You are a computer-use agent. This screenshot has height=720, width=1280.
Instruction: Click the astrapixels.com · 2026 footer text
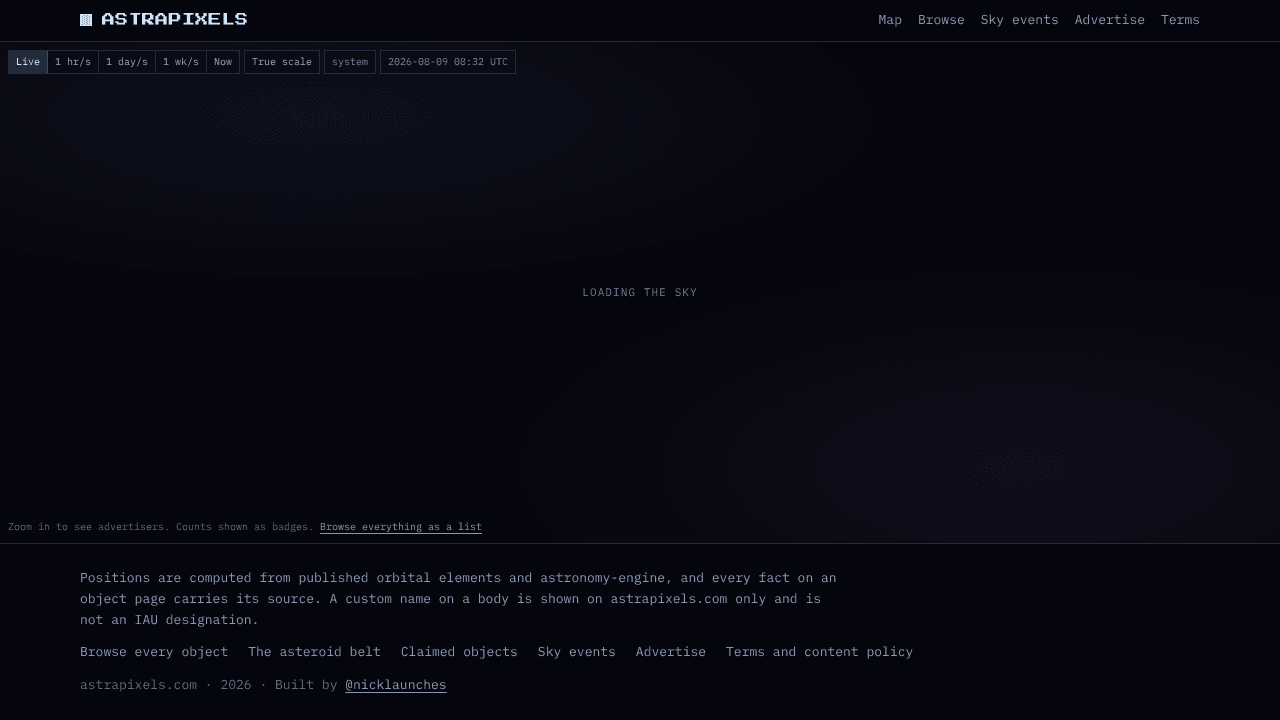click(x=166, y=685)
